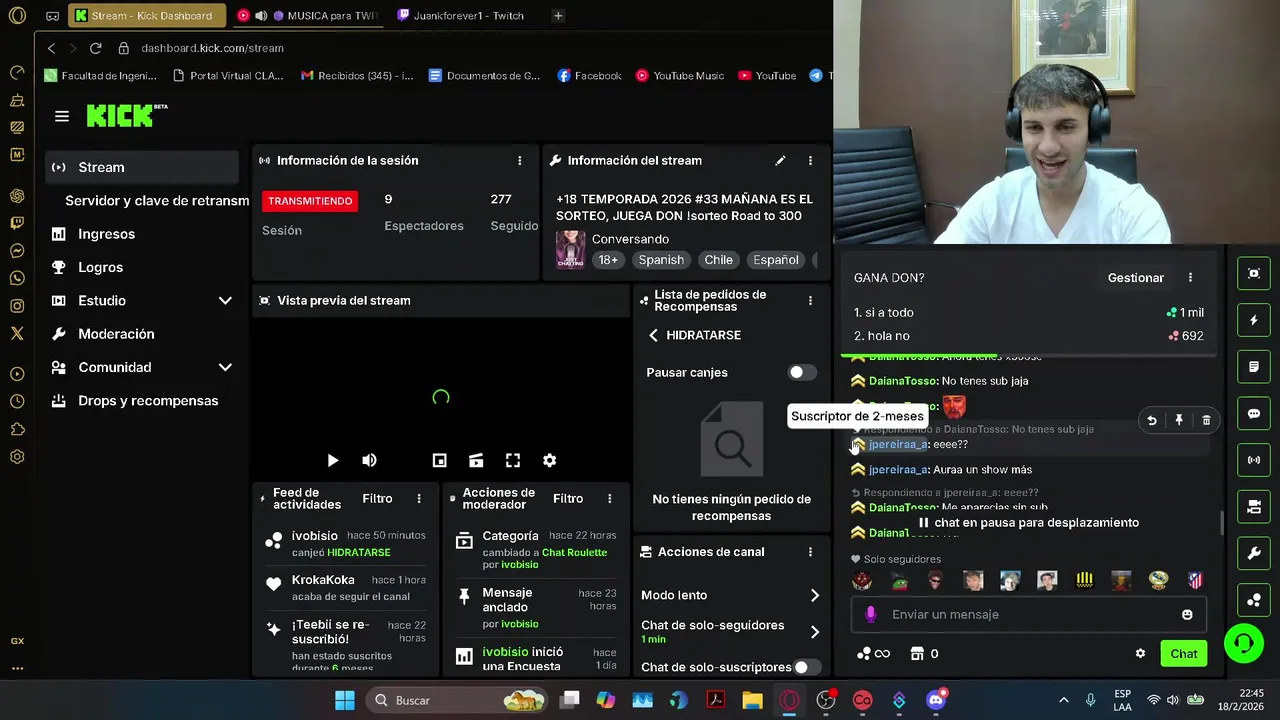Expand the Comunidad sidebar section
The height and width of the screenshot is (720, 1280).
tap(225, 367)
